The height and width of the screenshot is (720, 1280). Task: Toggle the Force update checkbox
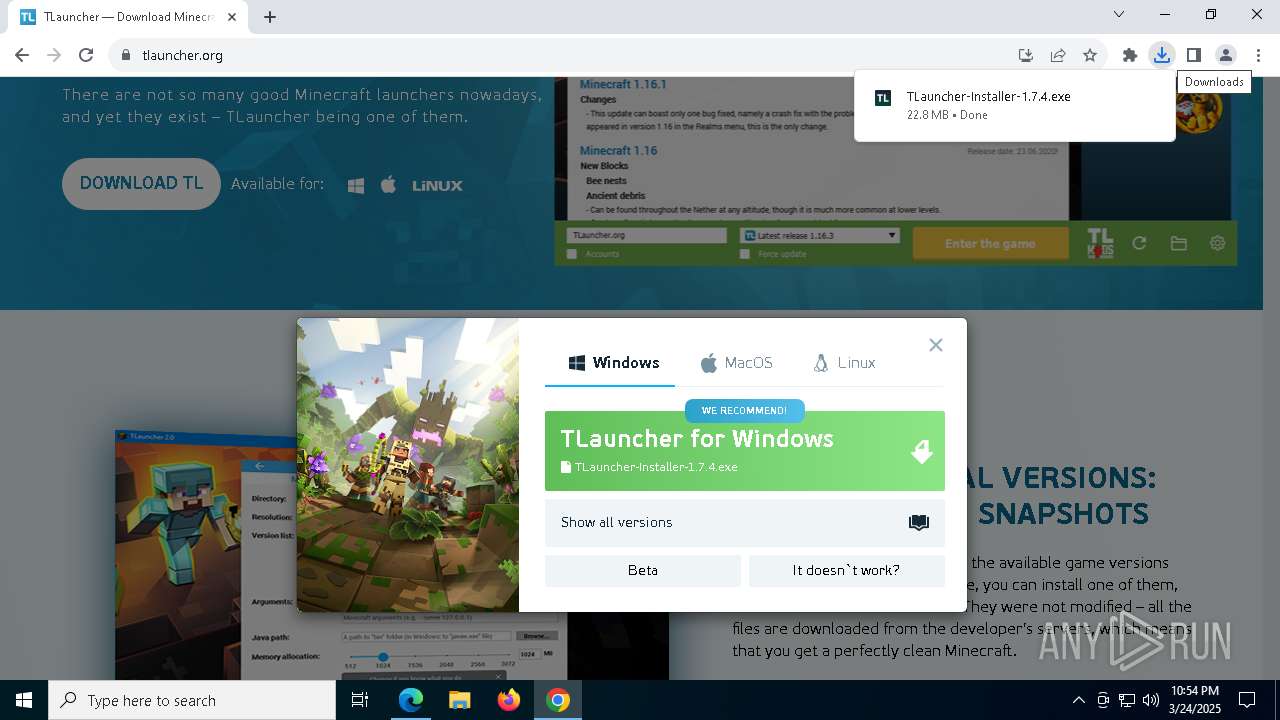click(744, 254)
